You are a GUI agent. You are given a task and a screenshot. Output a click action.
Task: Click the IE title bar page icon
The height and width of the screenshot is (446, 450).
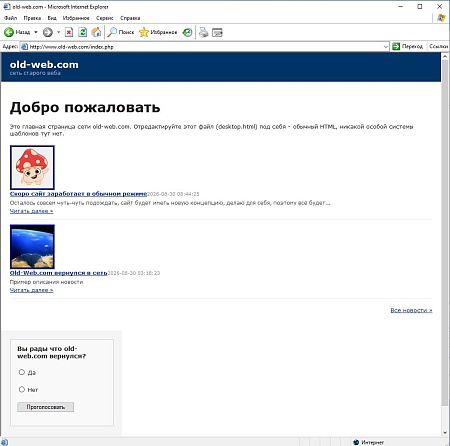coord(7,7)
